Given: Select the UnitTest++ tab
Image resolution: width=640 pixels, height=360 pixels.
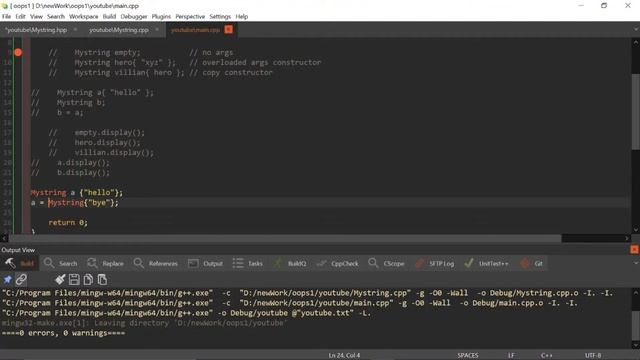Looking at the screenshot, I should click(x=486, y=264).
